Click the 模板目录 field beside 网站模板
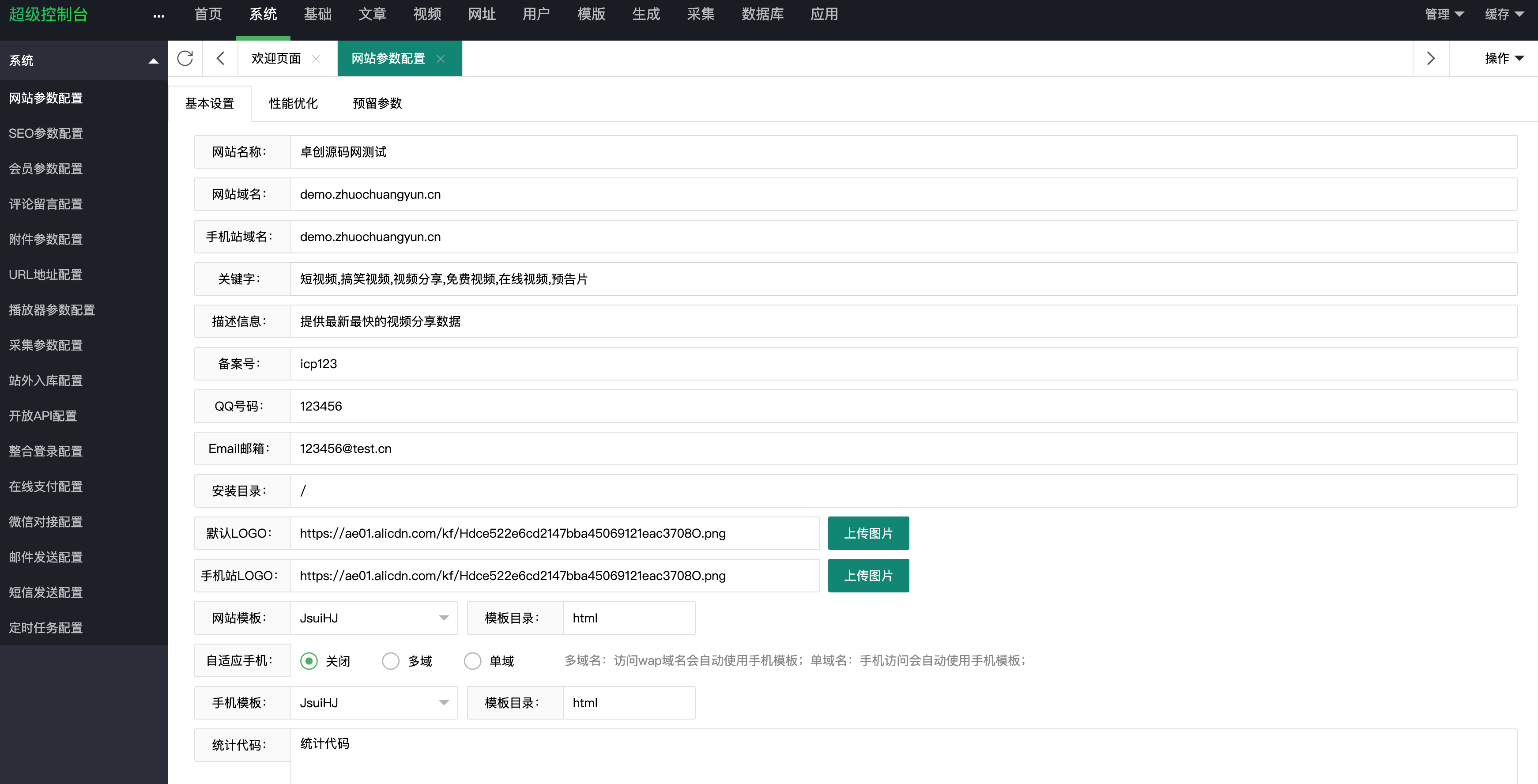 tap(629, 618)
